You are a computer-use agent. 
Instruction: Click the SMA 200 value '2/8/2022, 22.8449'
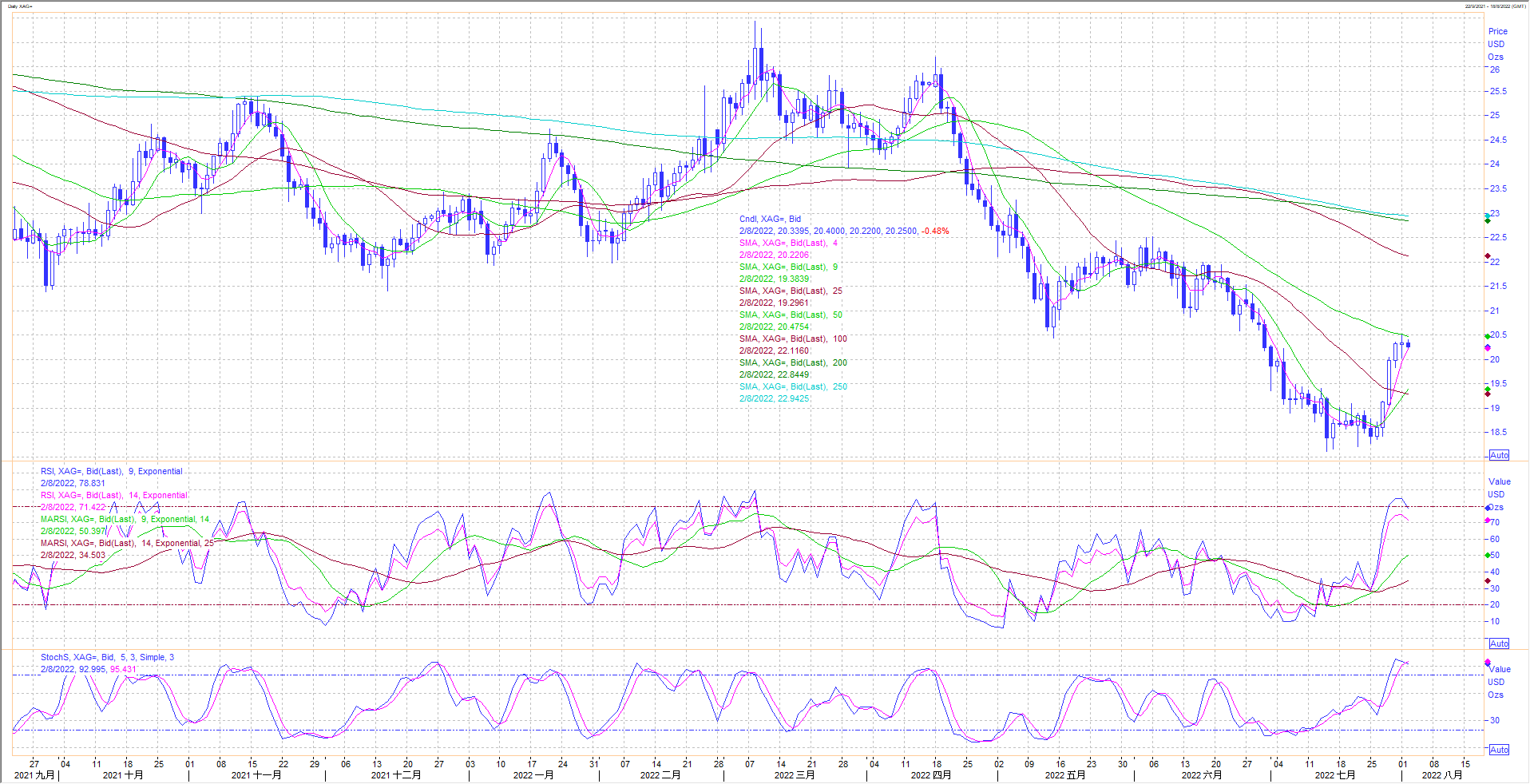click(774, 374)
